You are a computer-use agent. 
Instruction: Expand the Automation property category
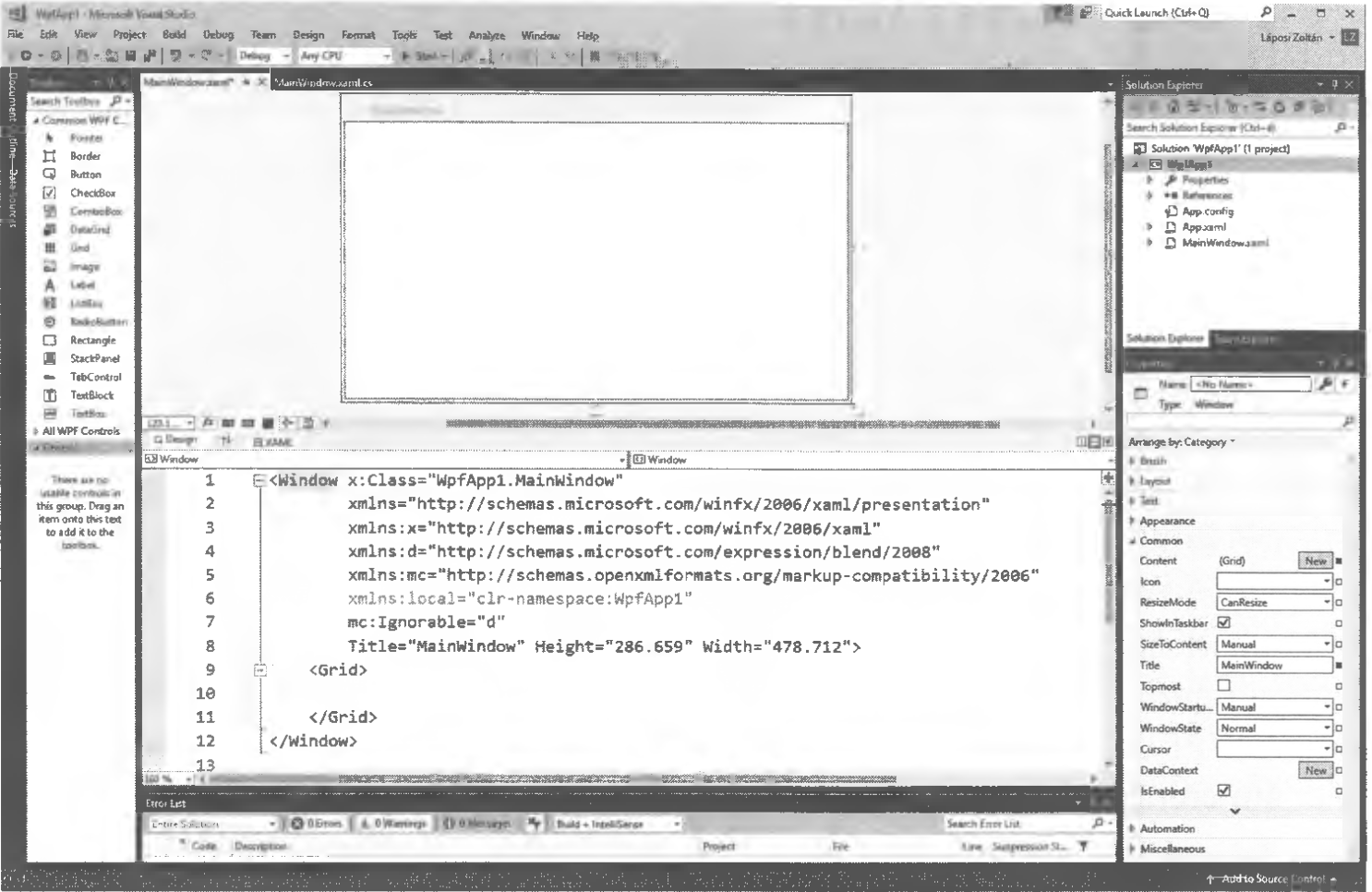[x=1133, y=829]
